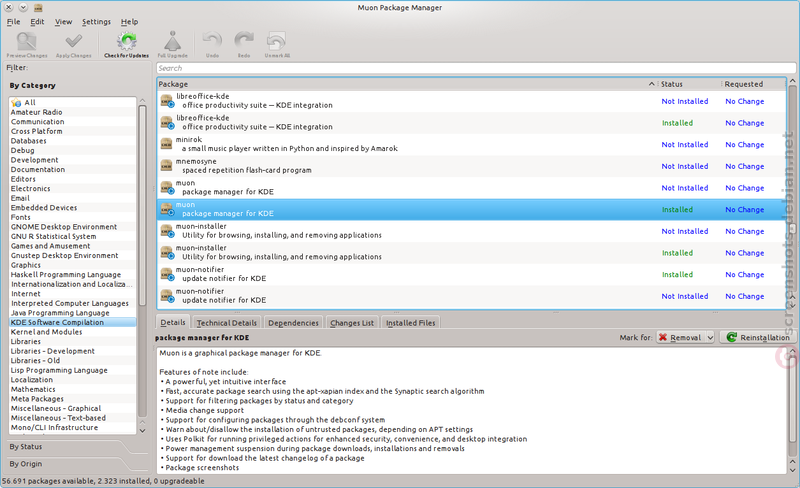
Task: Select the installed muon-notifier row
Action: (471, 274)
